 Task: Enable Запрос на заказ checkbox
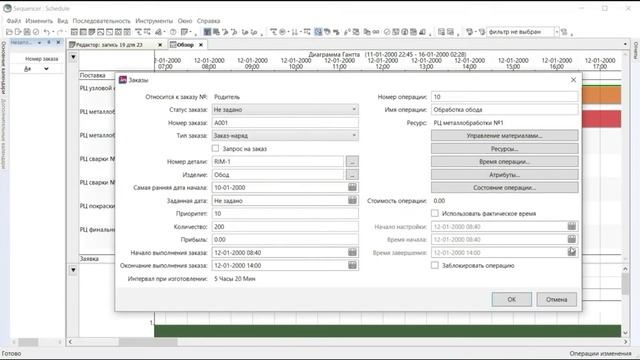coord(216,149)
